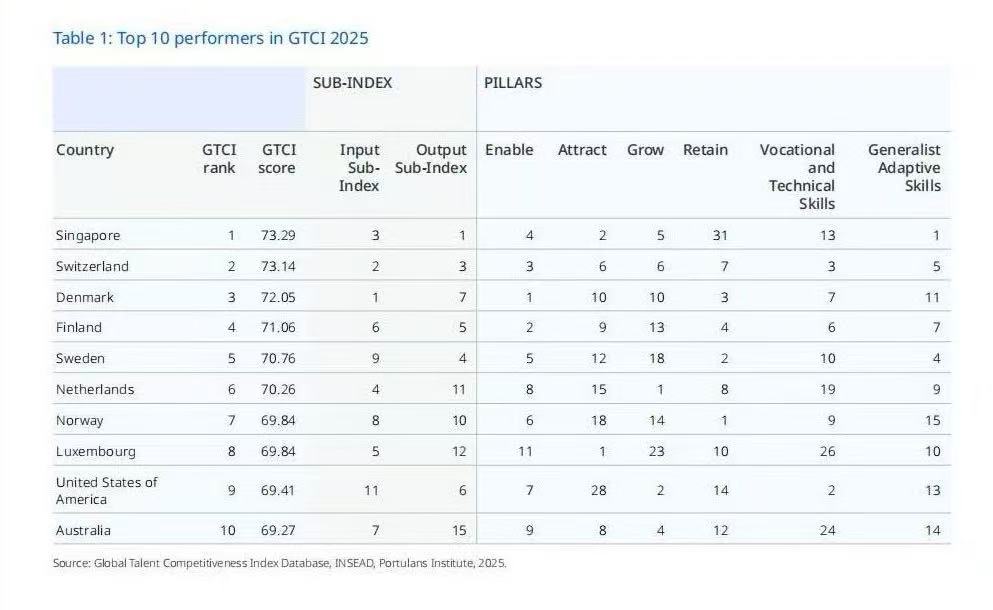Select the United States of America row label
Image resolution: width=993 pixels, height=610 pixels.
106,490
